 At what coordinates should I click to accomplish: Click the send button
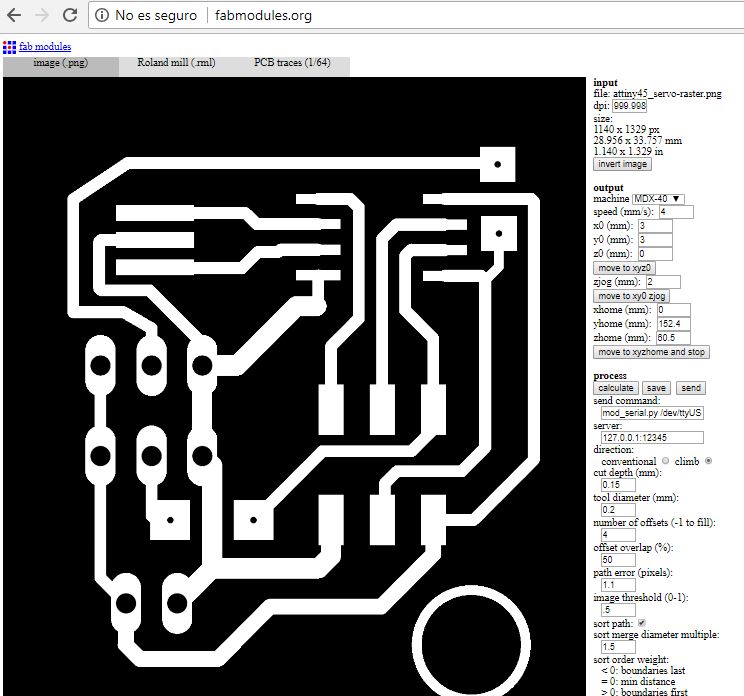coord(691,388)
